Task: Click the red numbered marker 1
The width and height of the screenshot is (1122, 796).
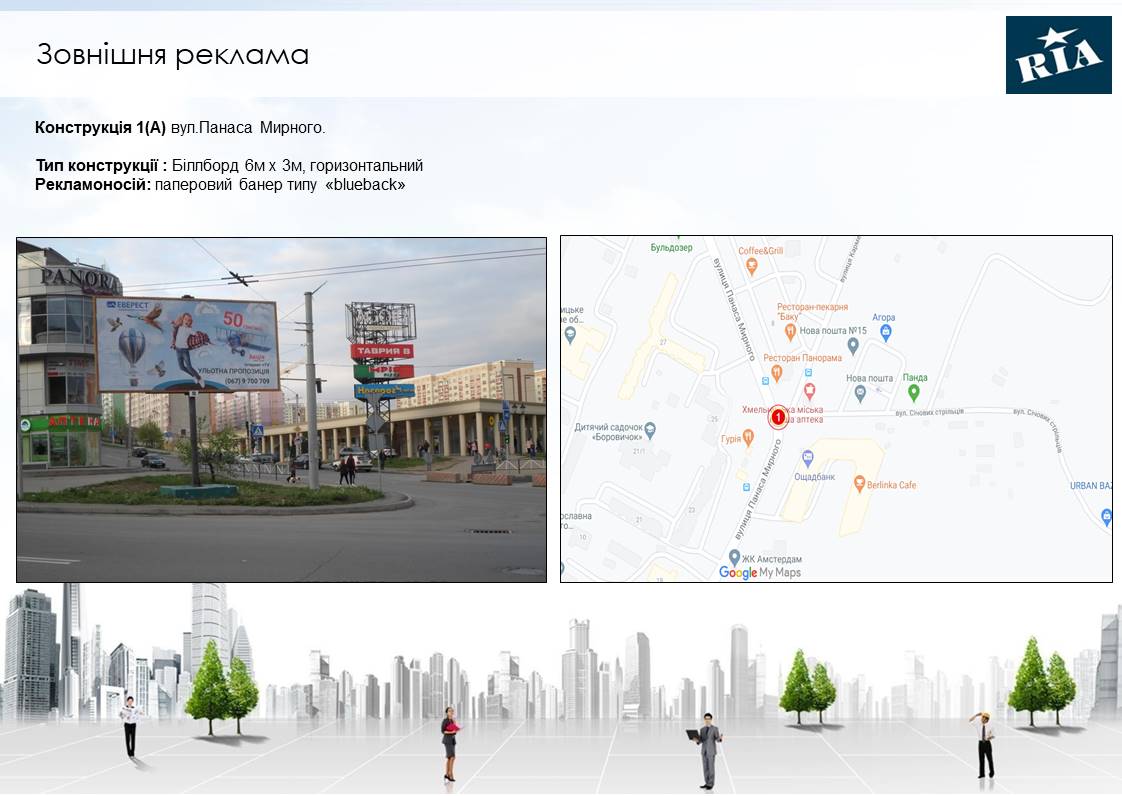Action: coord(778,417)
